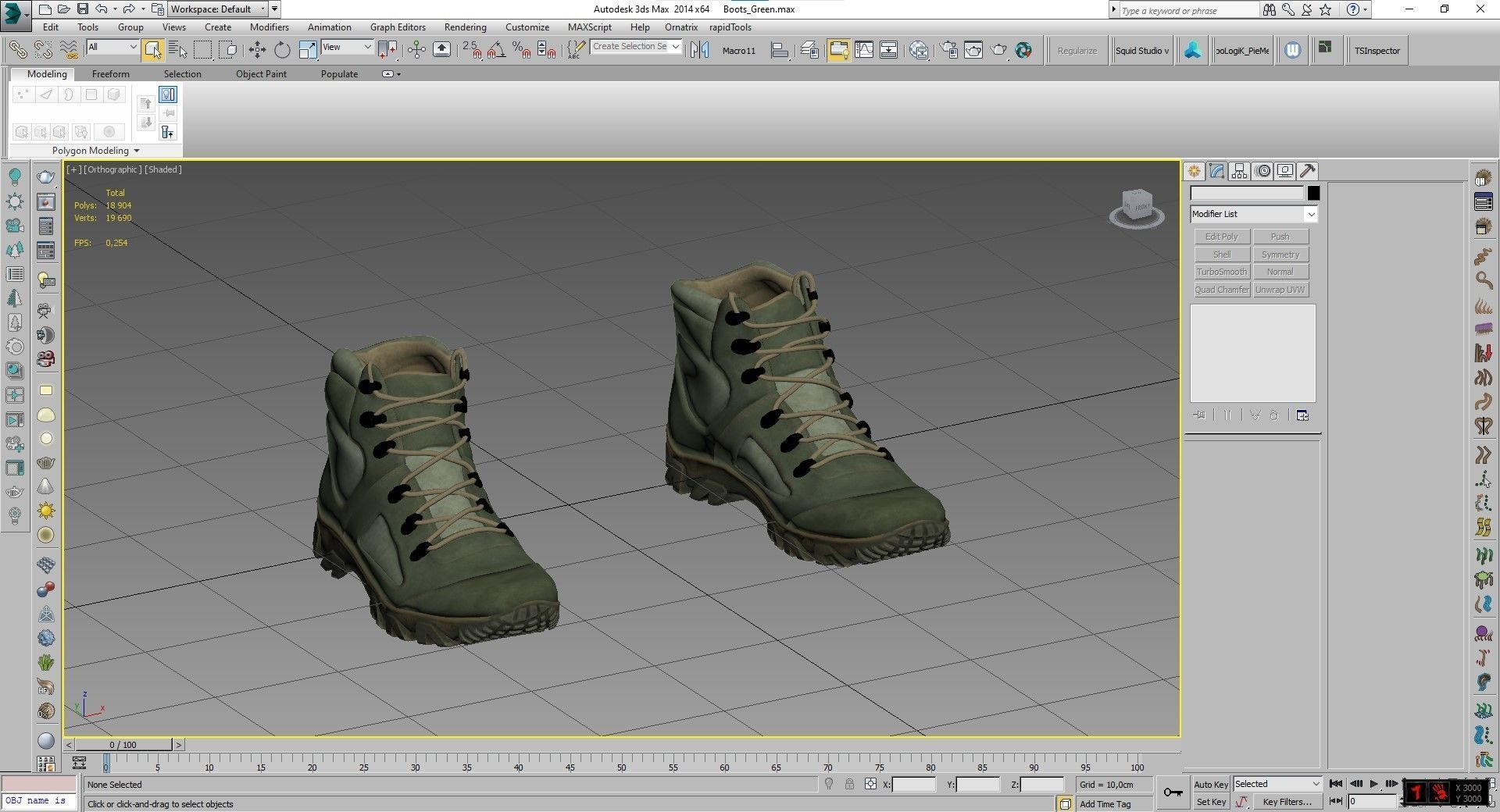
Task: Open the Workspace: Default dropdown
Action: point(218,9)
